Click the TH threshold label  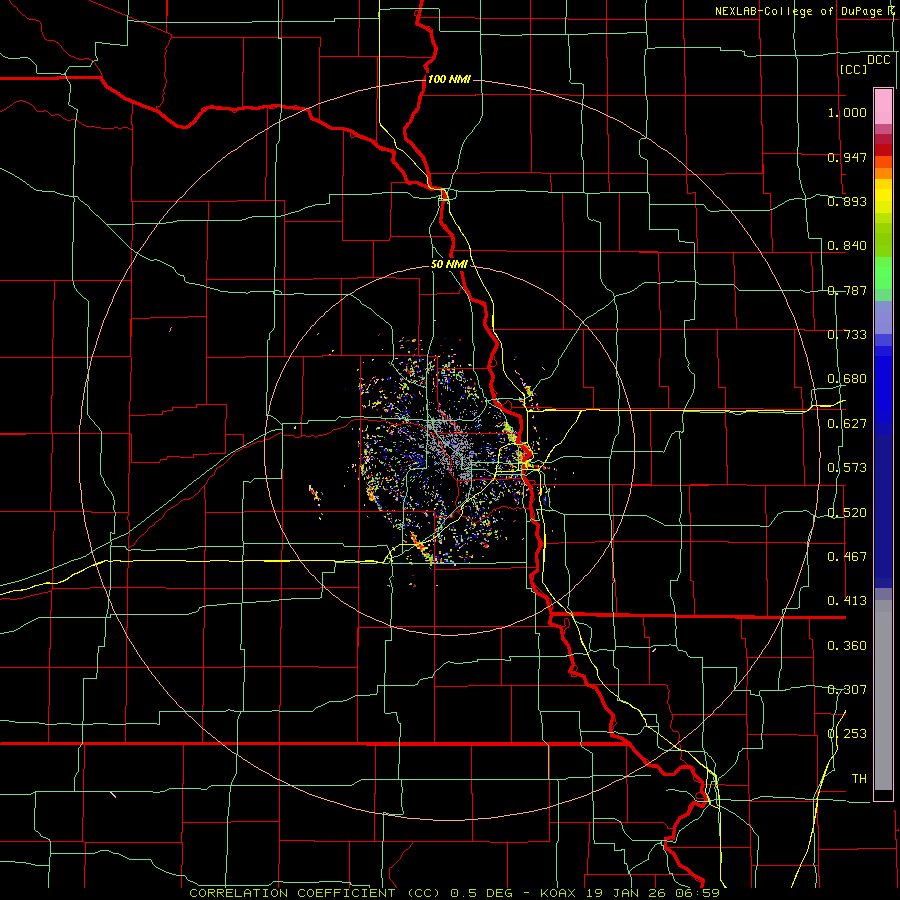859,779
